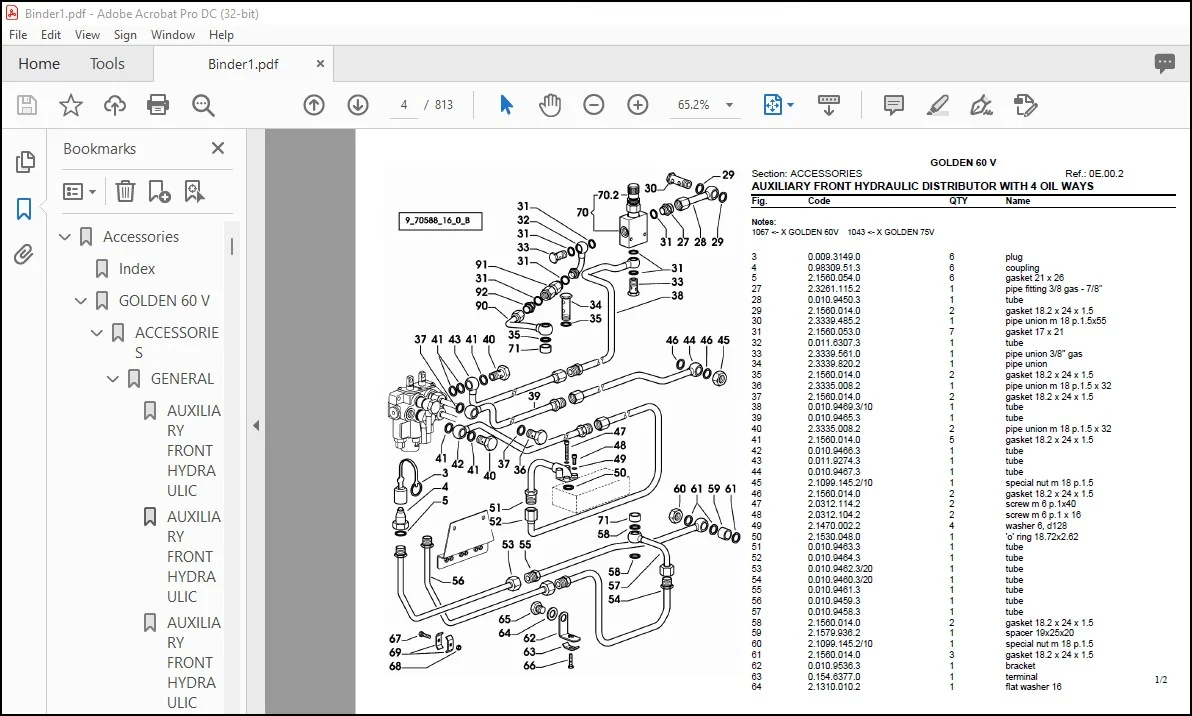
Task: Collapse the GOLDEN 60 V bookmark
Action: tap(81, 301)
